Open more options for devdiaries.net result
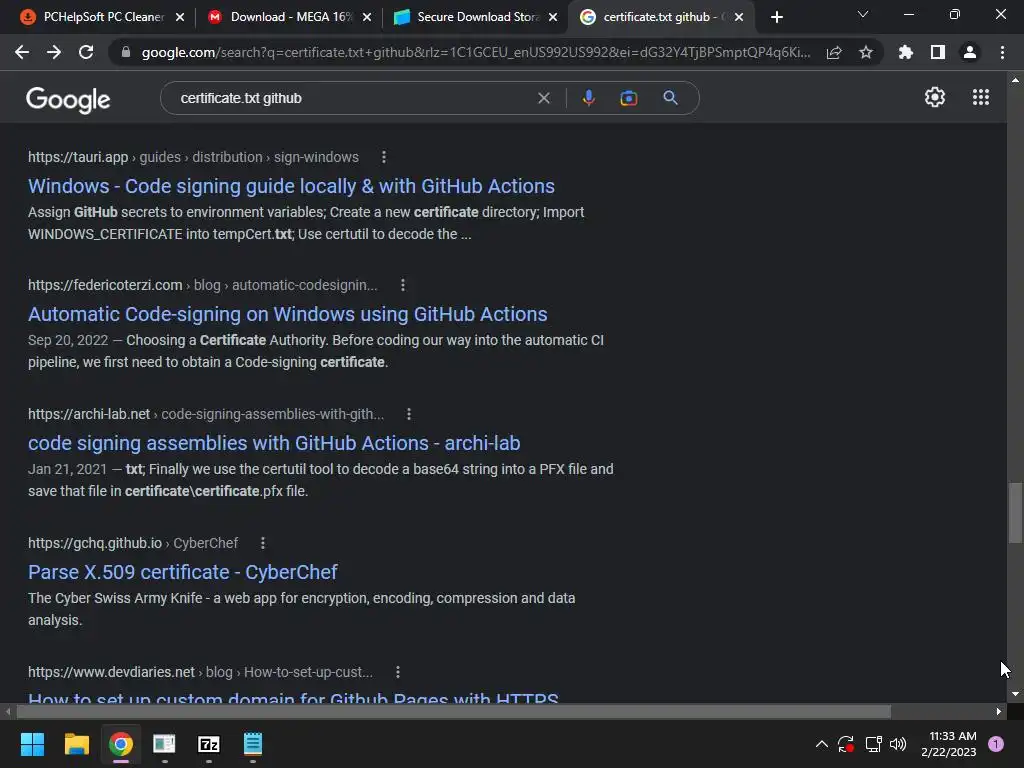The height and width of the screenshot is (768, 1024). [x=398, y=672]
